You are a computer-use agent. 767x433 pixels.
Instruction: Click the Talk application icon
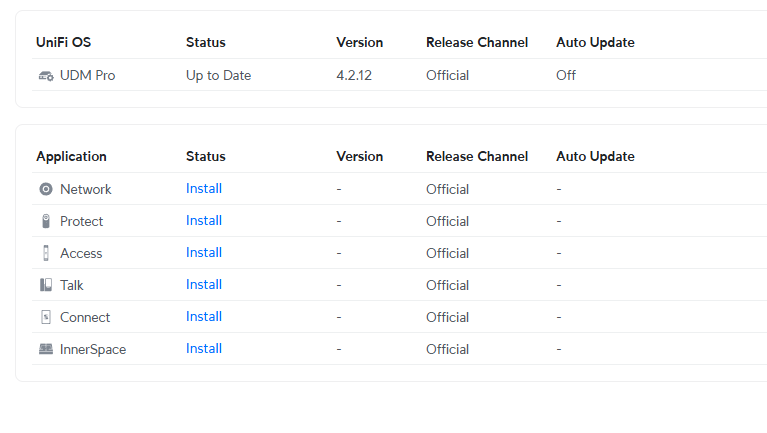click(x=46, y=285)
